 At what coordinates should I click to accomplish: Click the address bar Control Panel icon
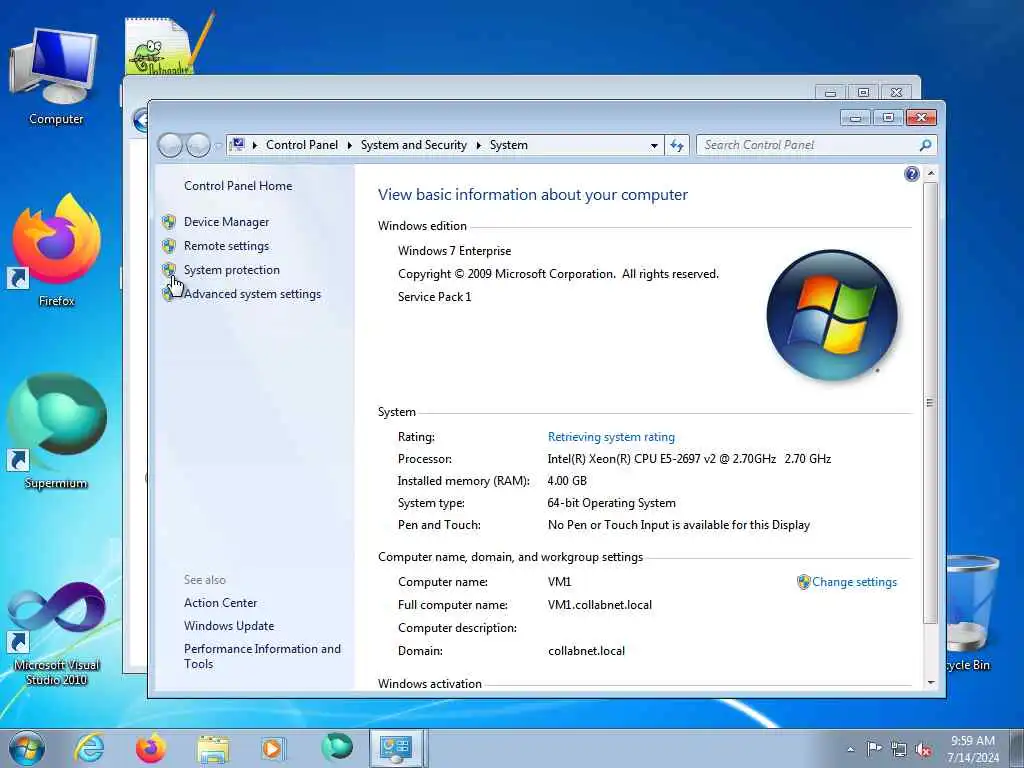(x=238, y=145)
